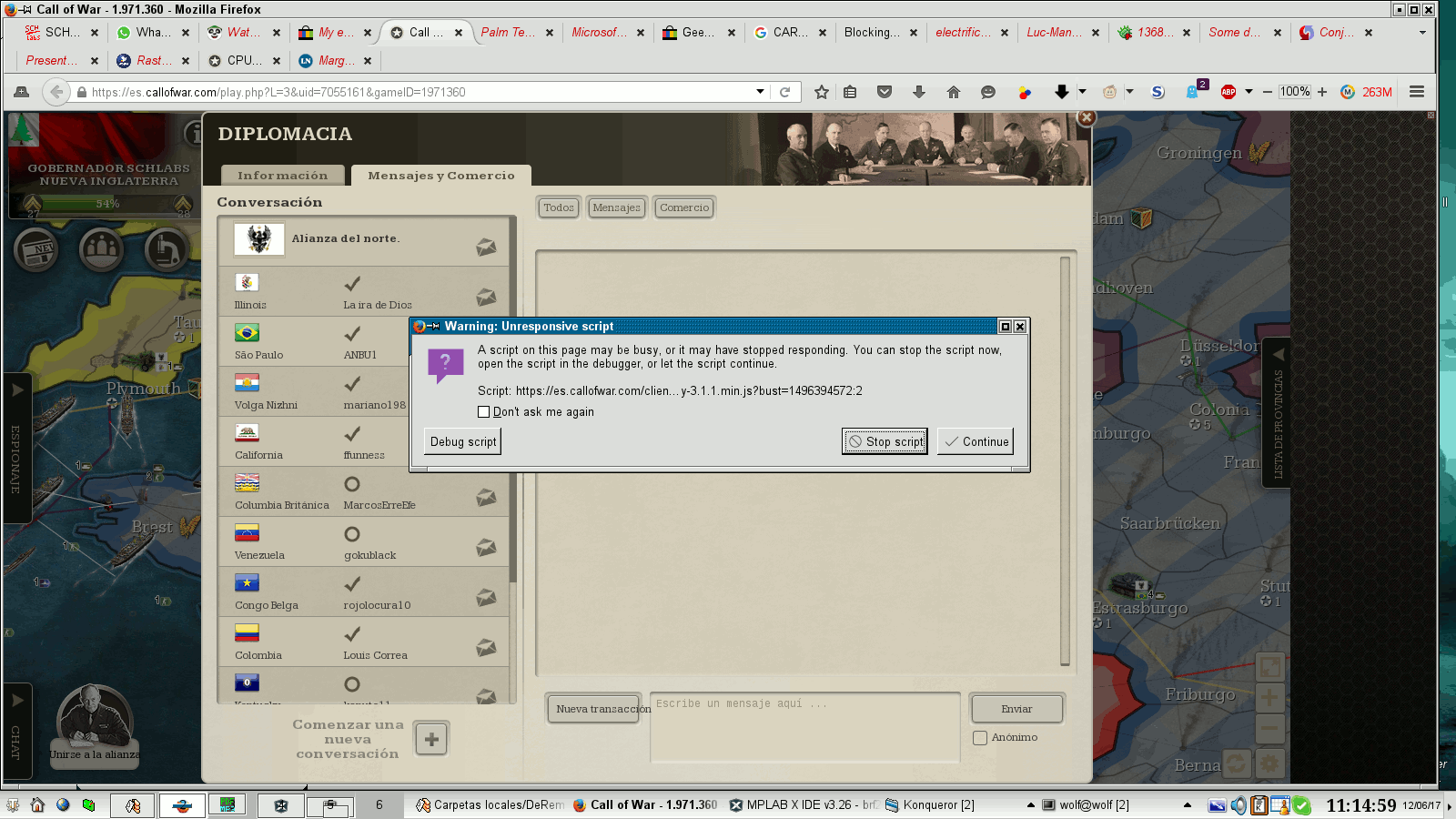Check the "Don't ask me again" box
Screen dimensions: 1456x819
(x=484, y=412)
